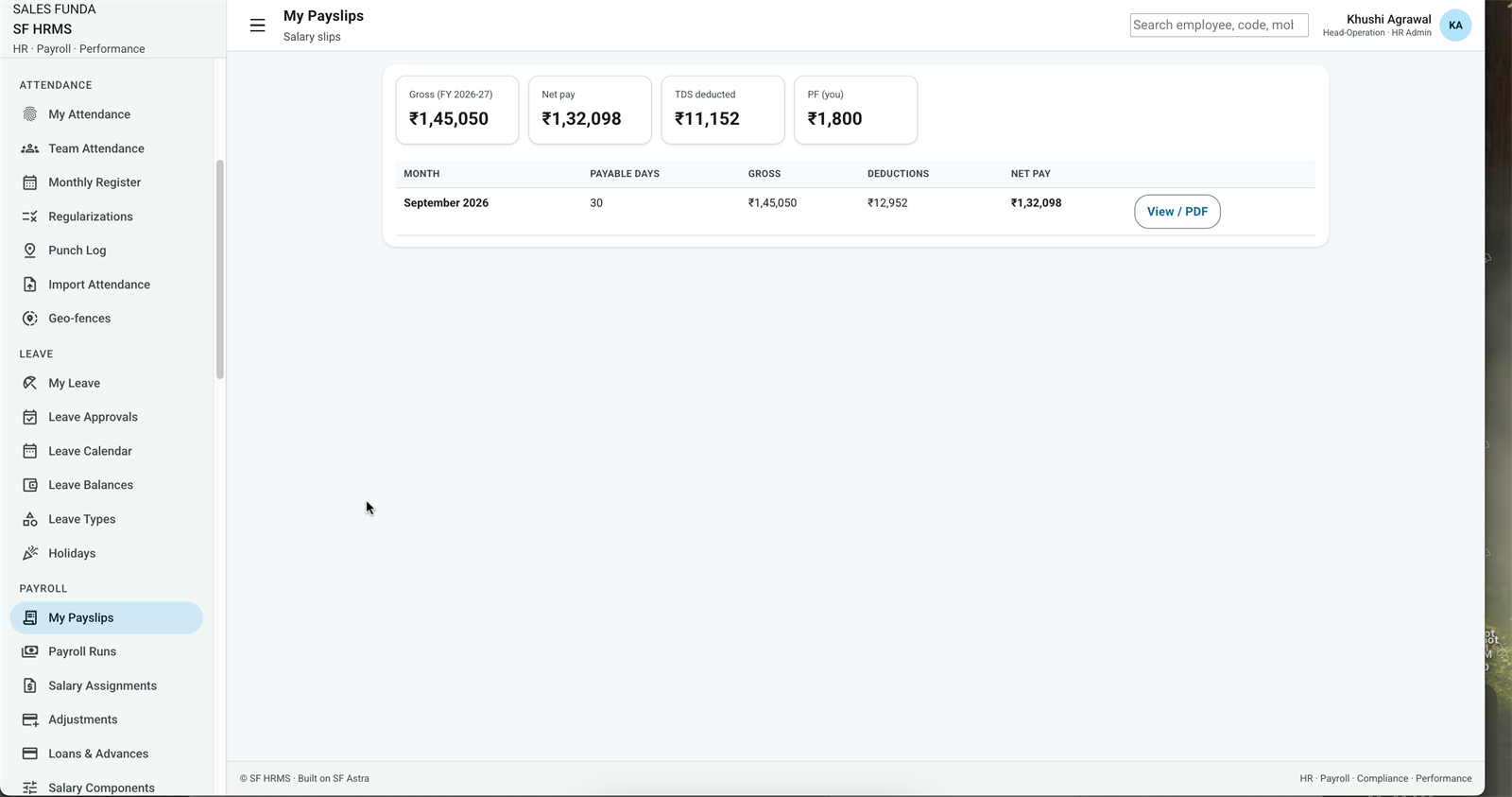Image resolution: width=1512 pixels, height=797 pixels.
Task: Click the Regularizations icon in sidebar
Action: click(x=30, y=217)
